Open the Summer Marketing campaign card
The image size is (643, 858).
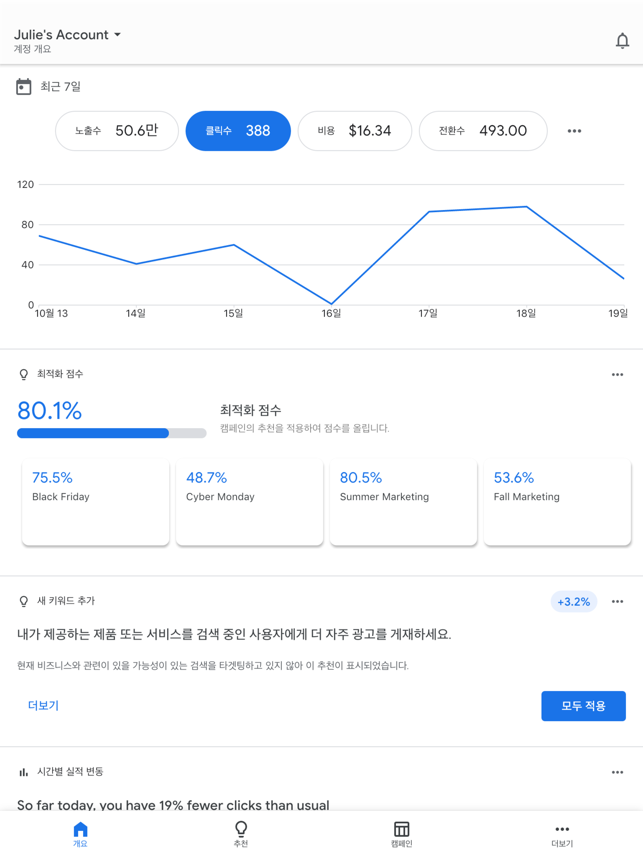[x=403, y=502]
